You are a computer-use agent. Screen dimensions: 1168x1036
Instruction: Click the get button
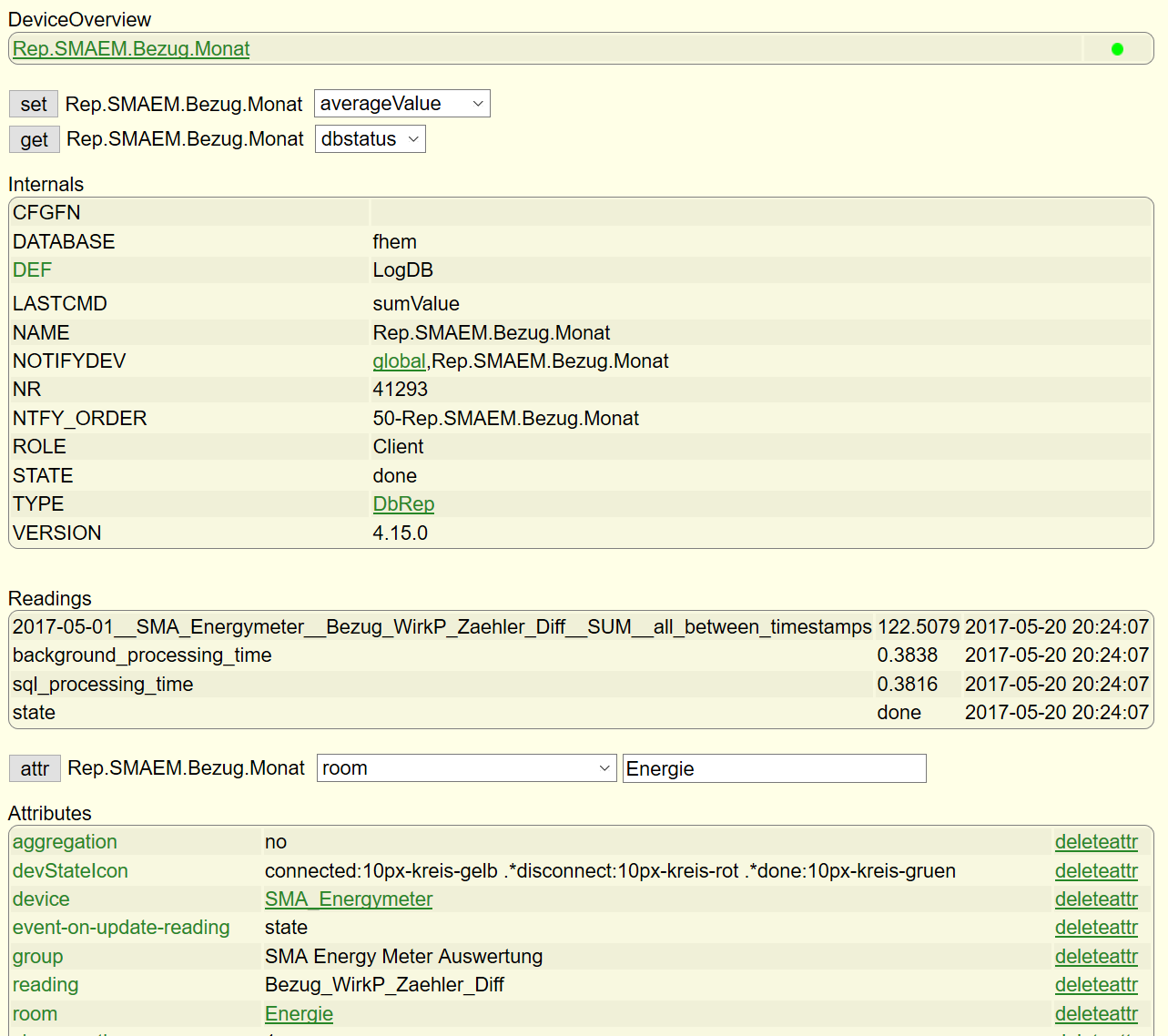tap(35, 139)
